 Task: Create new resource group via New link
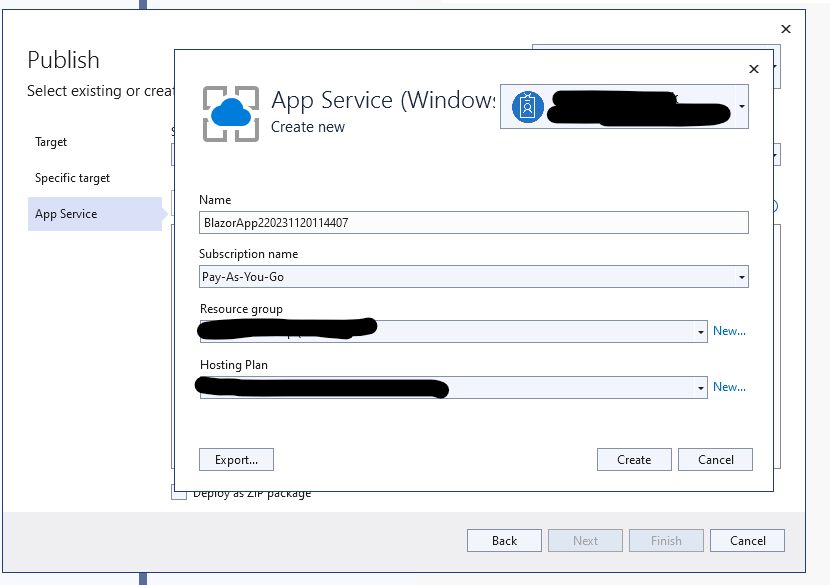[x=729, y=331]
